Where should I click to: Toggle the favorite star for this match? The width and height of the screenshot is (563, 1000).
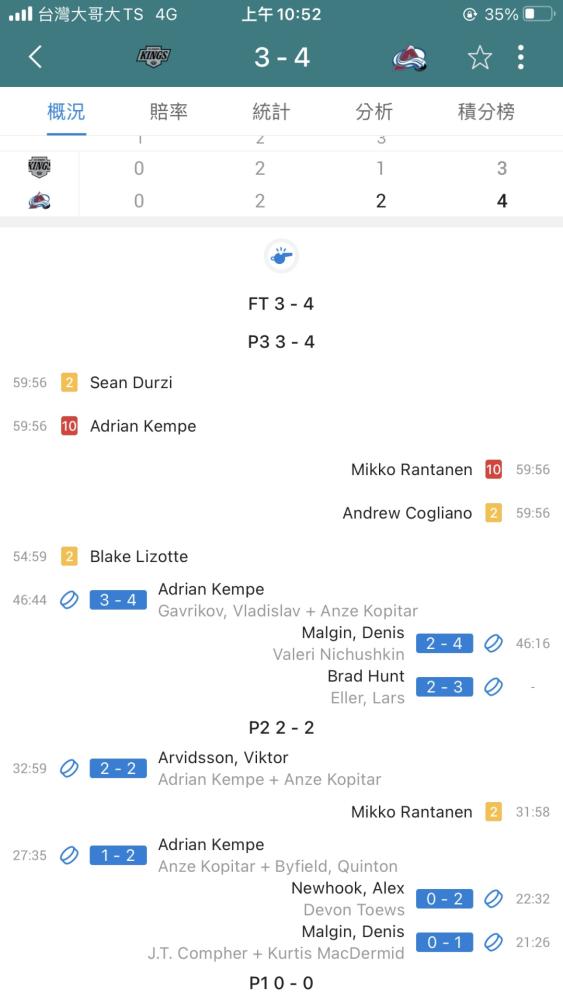[479, 57]
